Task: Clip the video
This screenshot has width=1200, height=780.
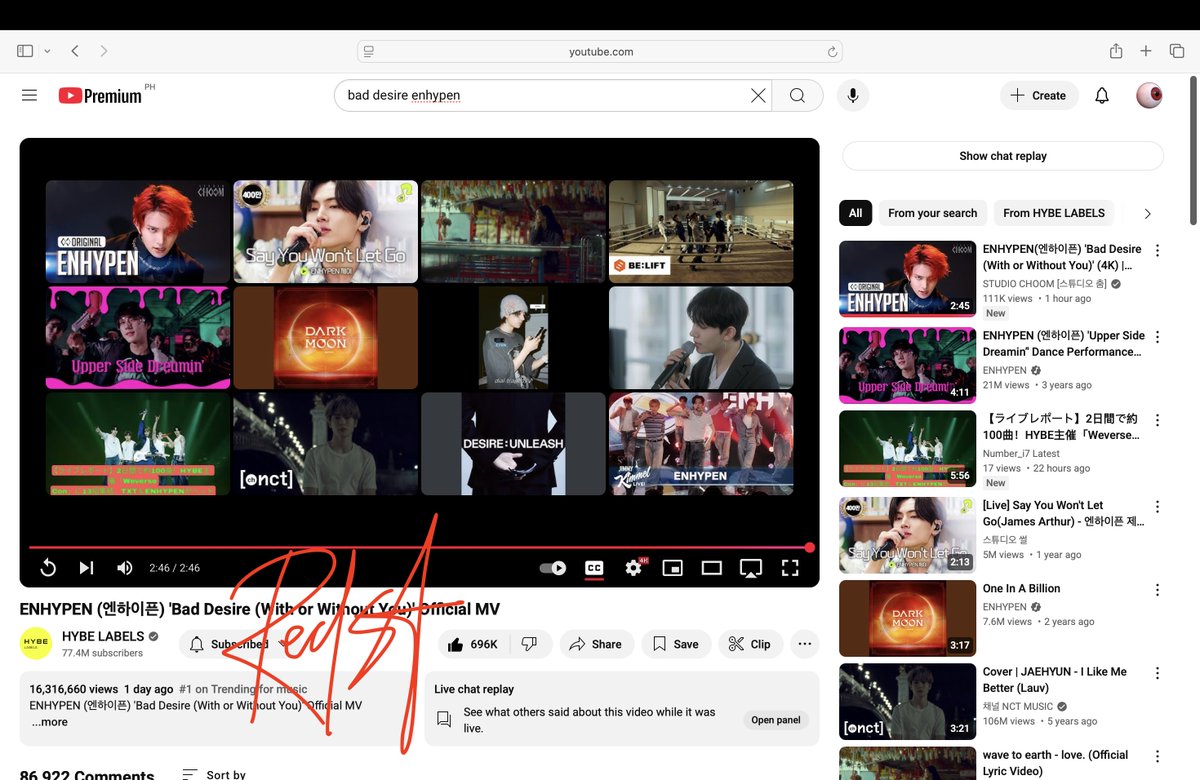Action: pos(750,644)
